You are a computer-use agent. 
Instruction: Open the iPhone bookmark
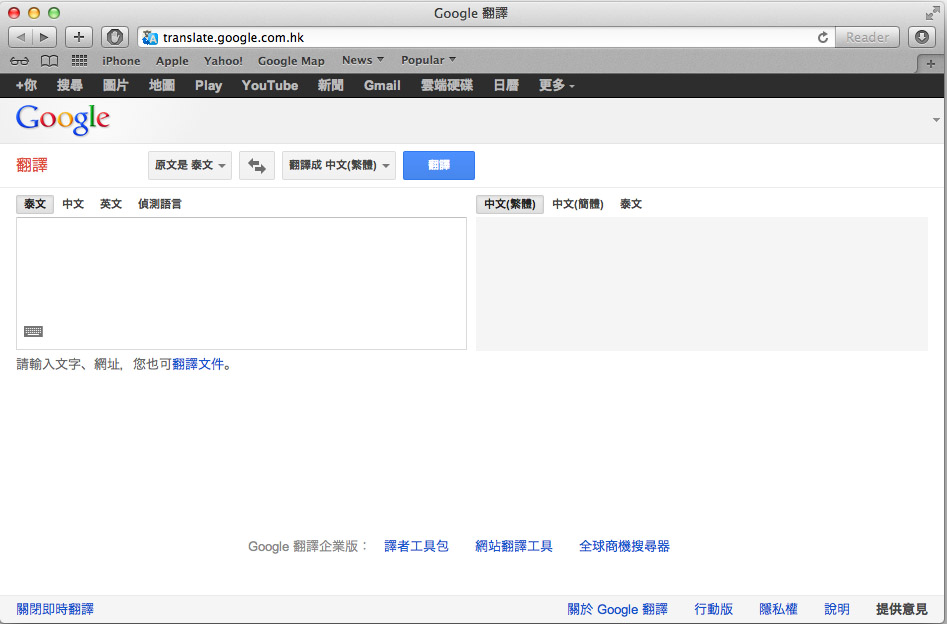click(x=121, y=61)
